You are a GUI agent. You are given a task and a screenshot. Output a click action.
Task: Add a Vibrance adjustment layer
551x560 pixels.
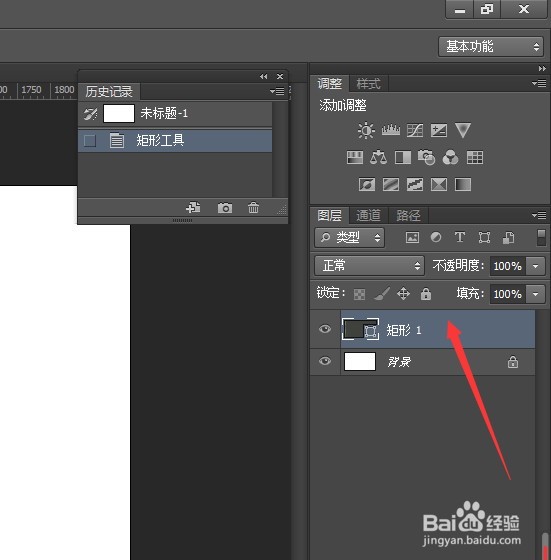[x=463, y=130]
